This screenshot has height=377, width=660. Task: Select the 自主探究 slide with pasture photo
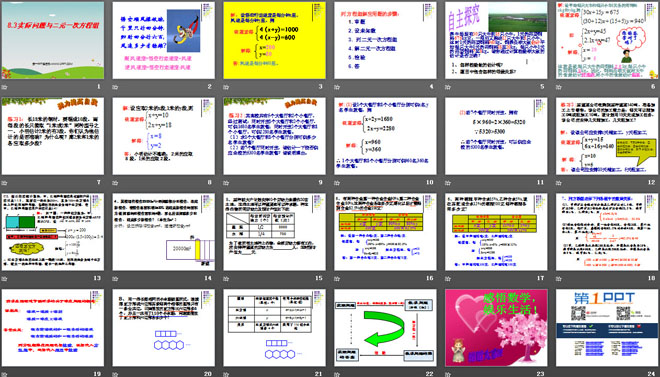(x=496, y=40)
